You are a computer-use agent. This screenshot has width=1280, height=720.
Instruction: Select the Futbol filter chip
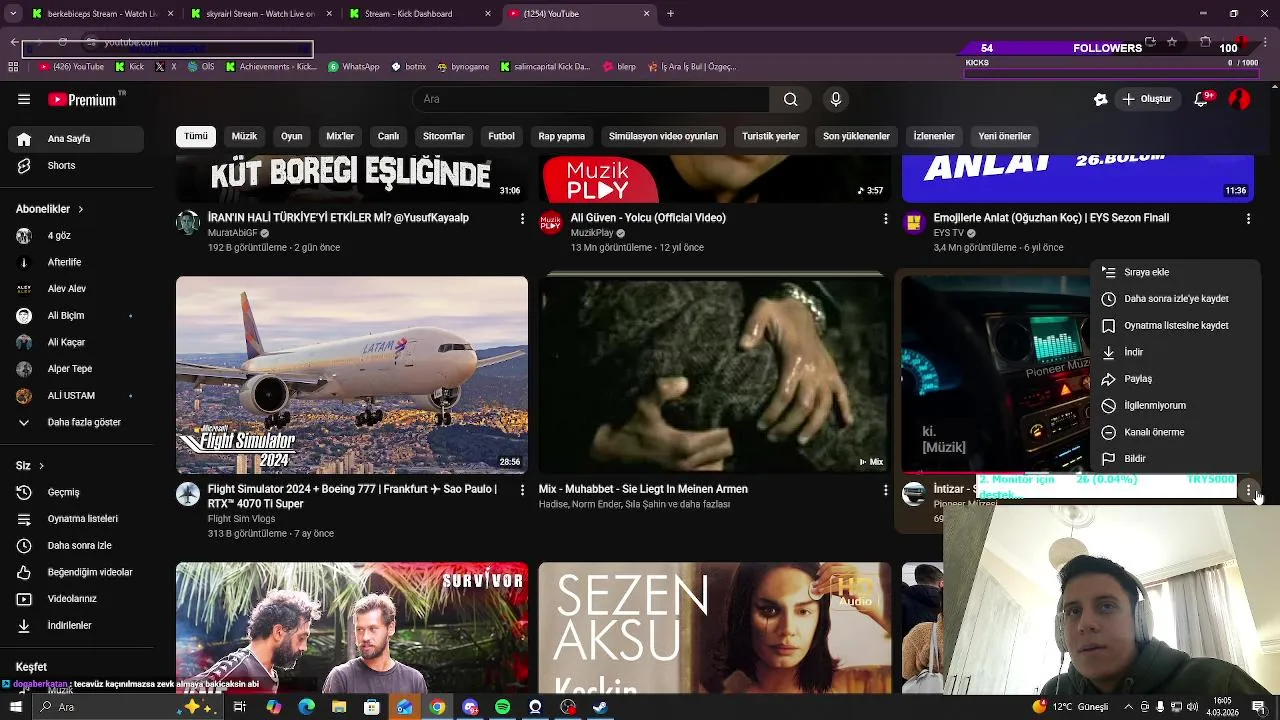point(501,136)
